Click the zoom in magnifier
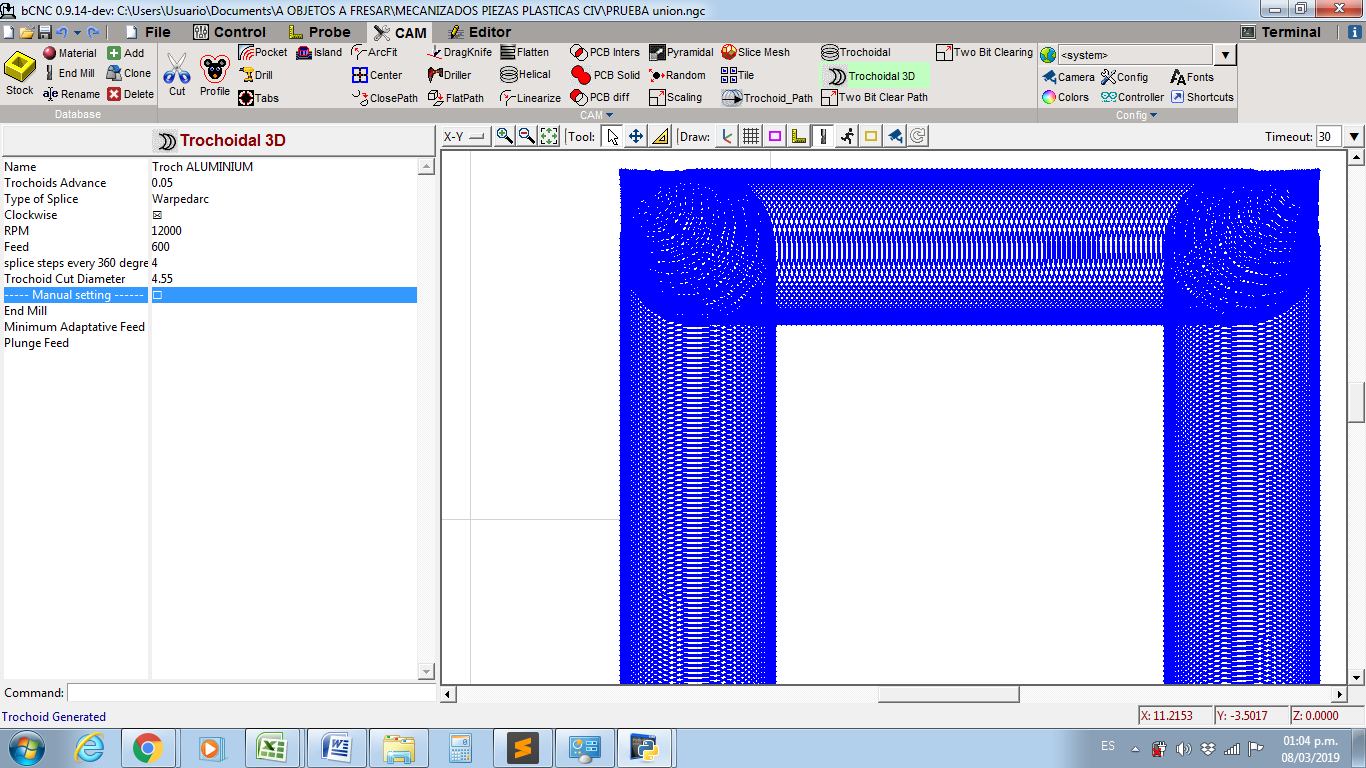The width and height of the screenshot is (1366, 768). point(505,136)
